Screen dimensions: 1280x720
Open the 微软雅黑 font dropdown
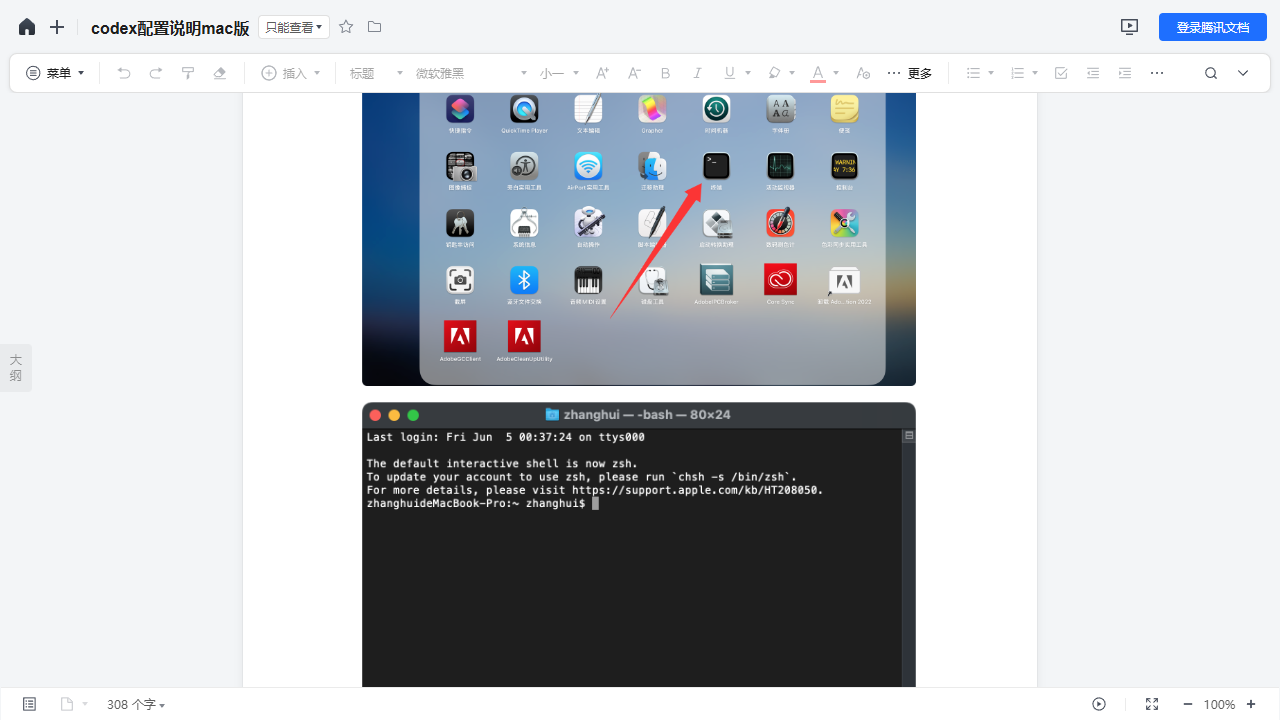(x=471, y=73)
